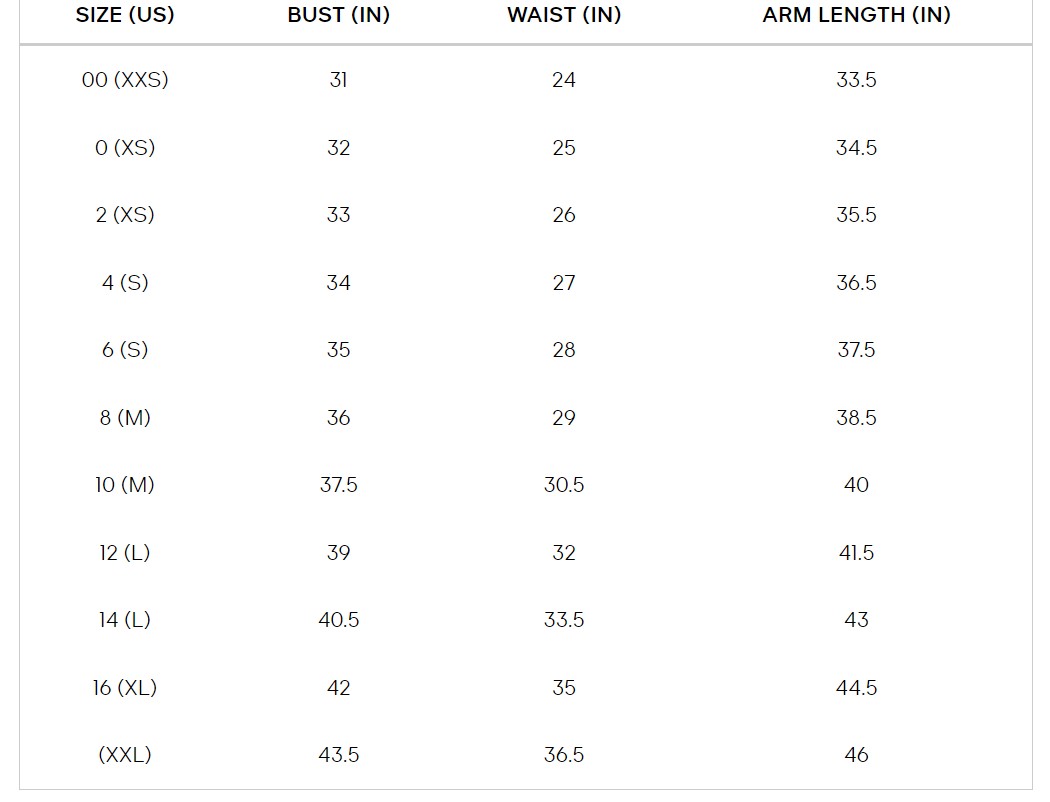
Task: Click the 2 (XS) size label
Action: click(x=125, y=215)
